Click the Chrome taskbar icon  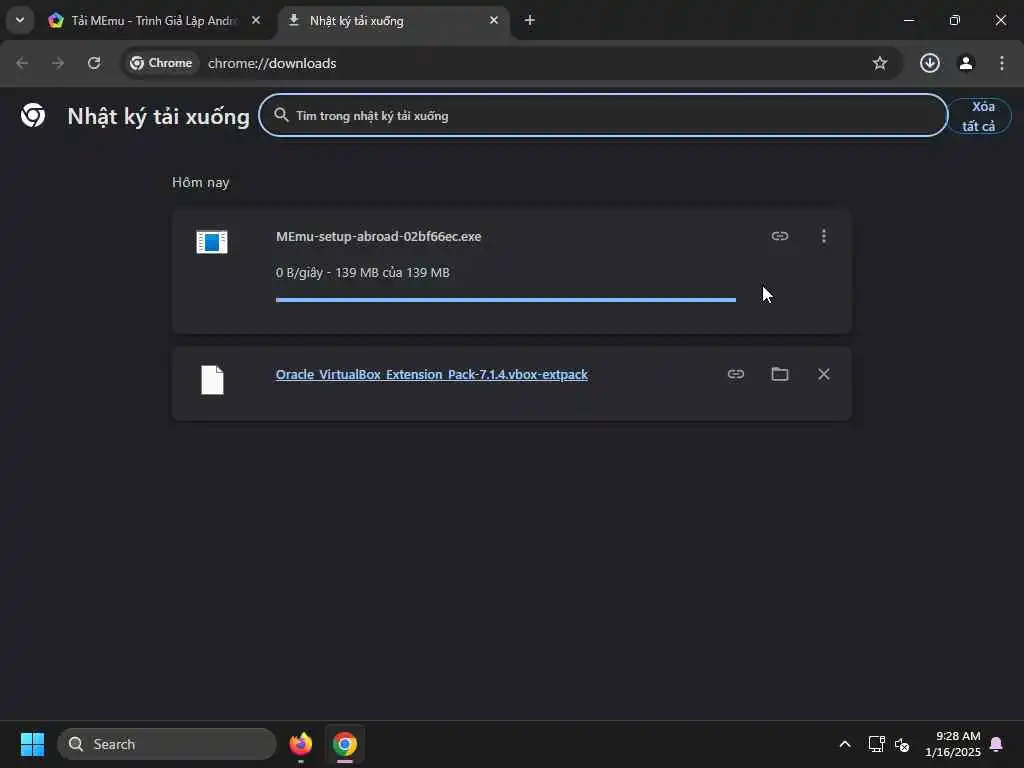(345, 744)
